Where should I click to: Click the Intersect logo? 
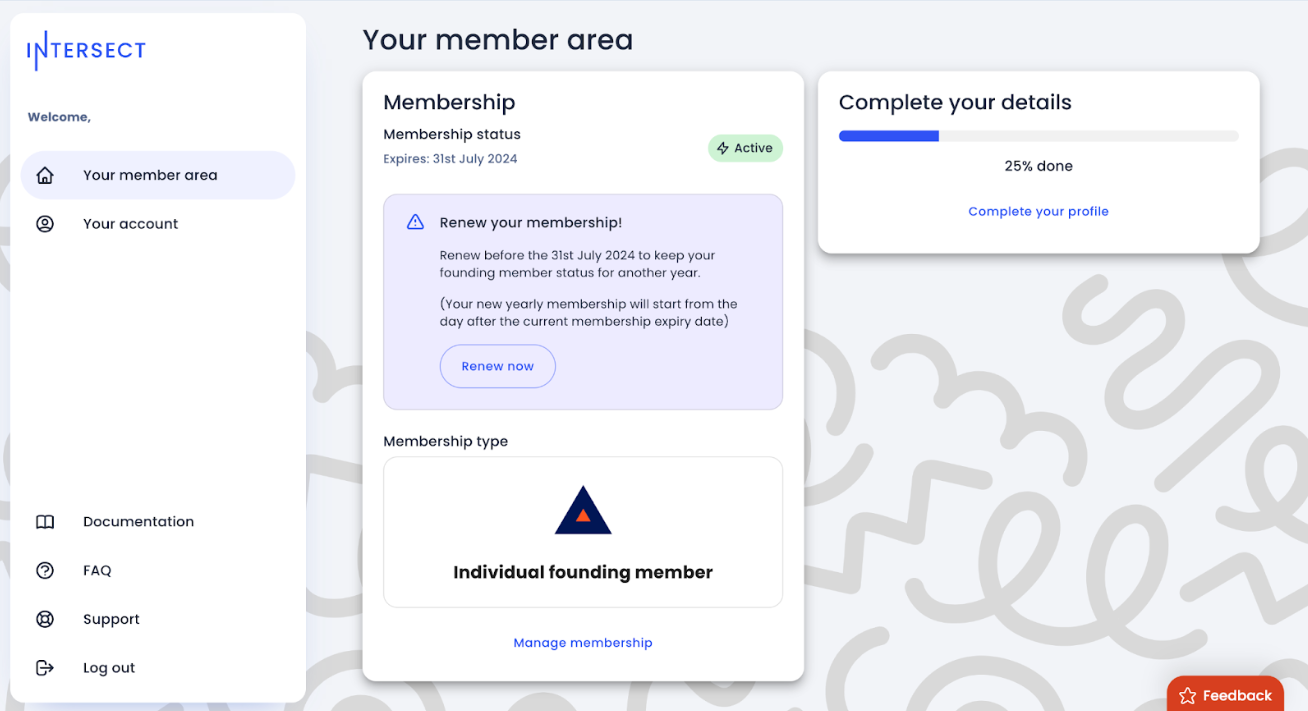point(86,50)
